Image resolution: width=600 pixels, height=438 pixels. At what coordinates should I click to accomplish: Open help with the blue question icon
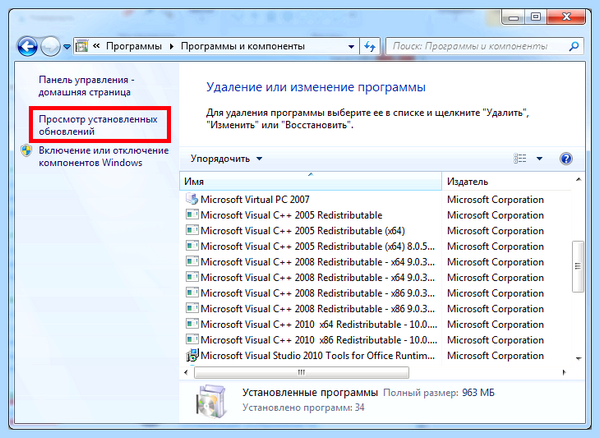click(566, 158)
